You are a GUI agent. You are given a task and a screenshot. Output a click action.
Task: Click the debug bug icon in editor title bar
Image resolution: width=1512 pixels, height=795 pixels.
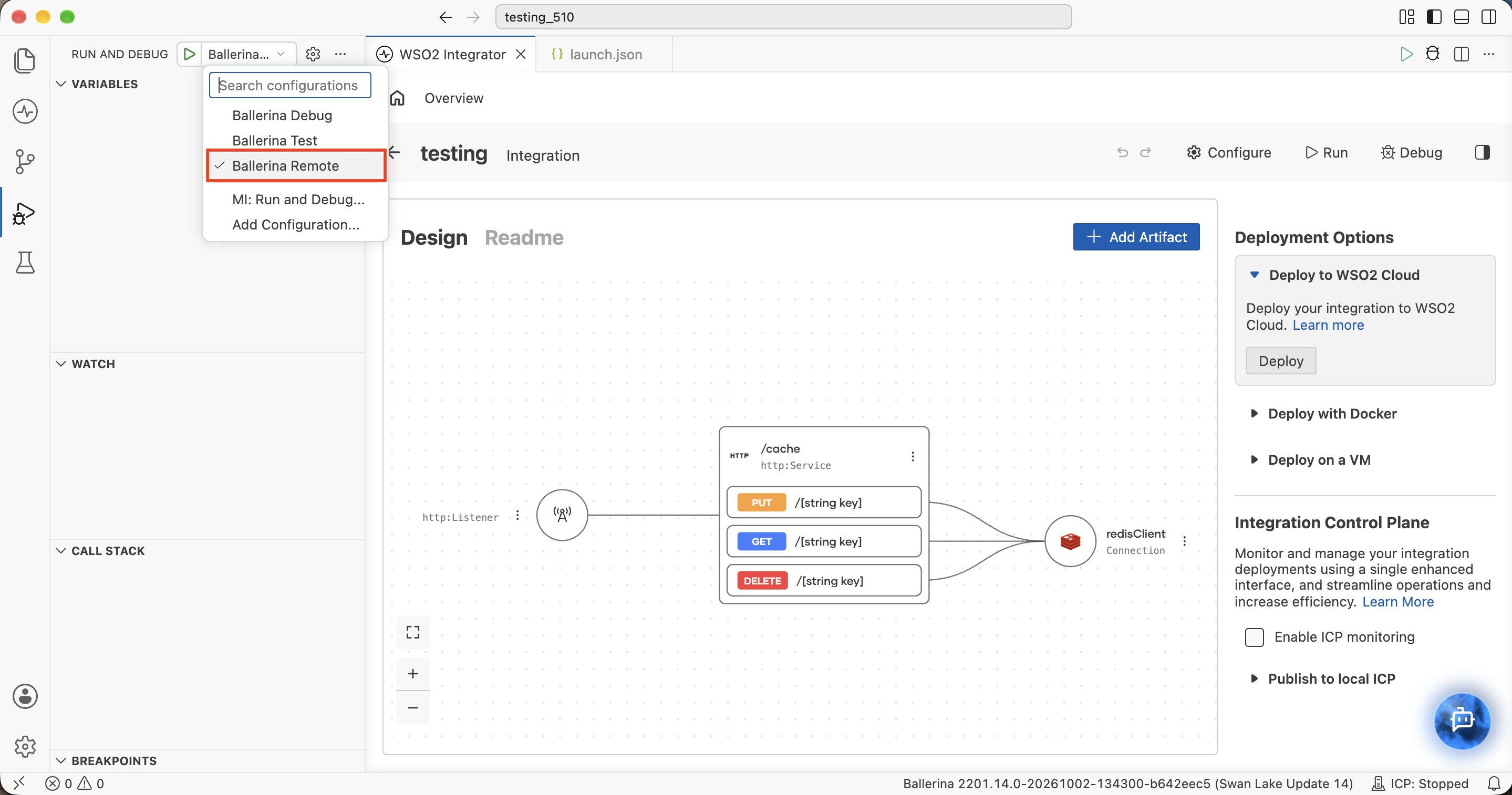[x=1433, y=54]
